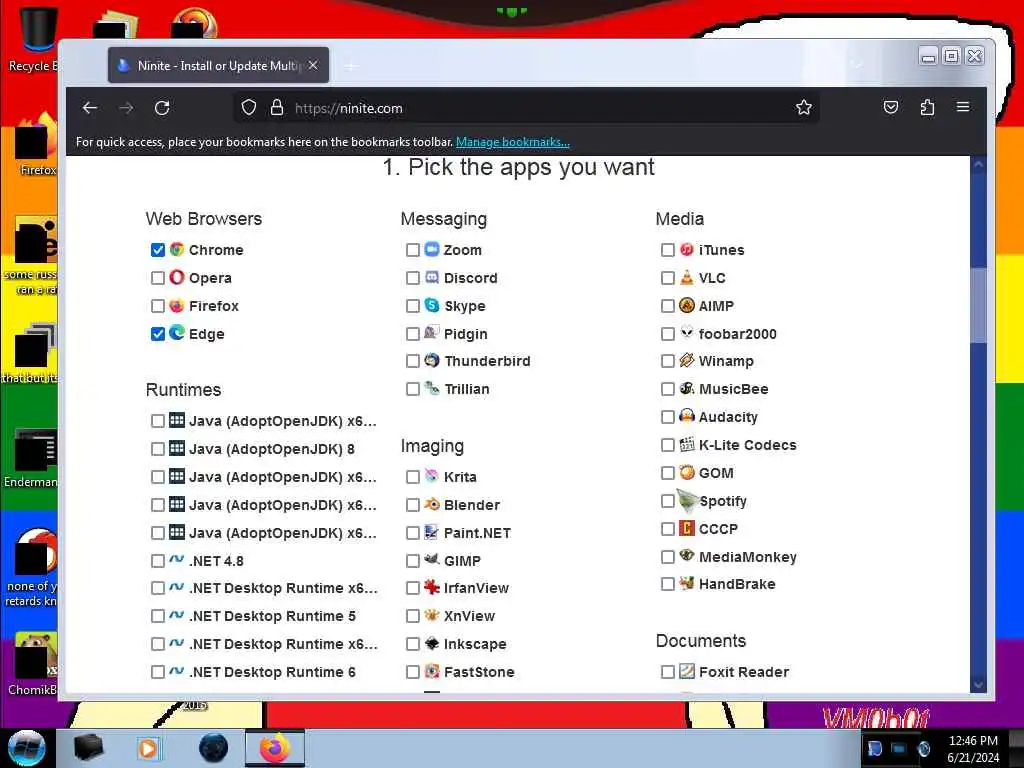Screen dimensions: 1024x768
Task: Check the Winamp checkbox
Action: [x=667, y=361]
